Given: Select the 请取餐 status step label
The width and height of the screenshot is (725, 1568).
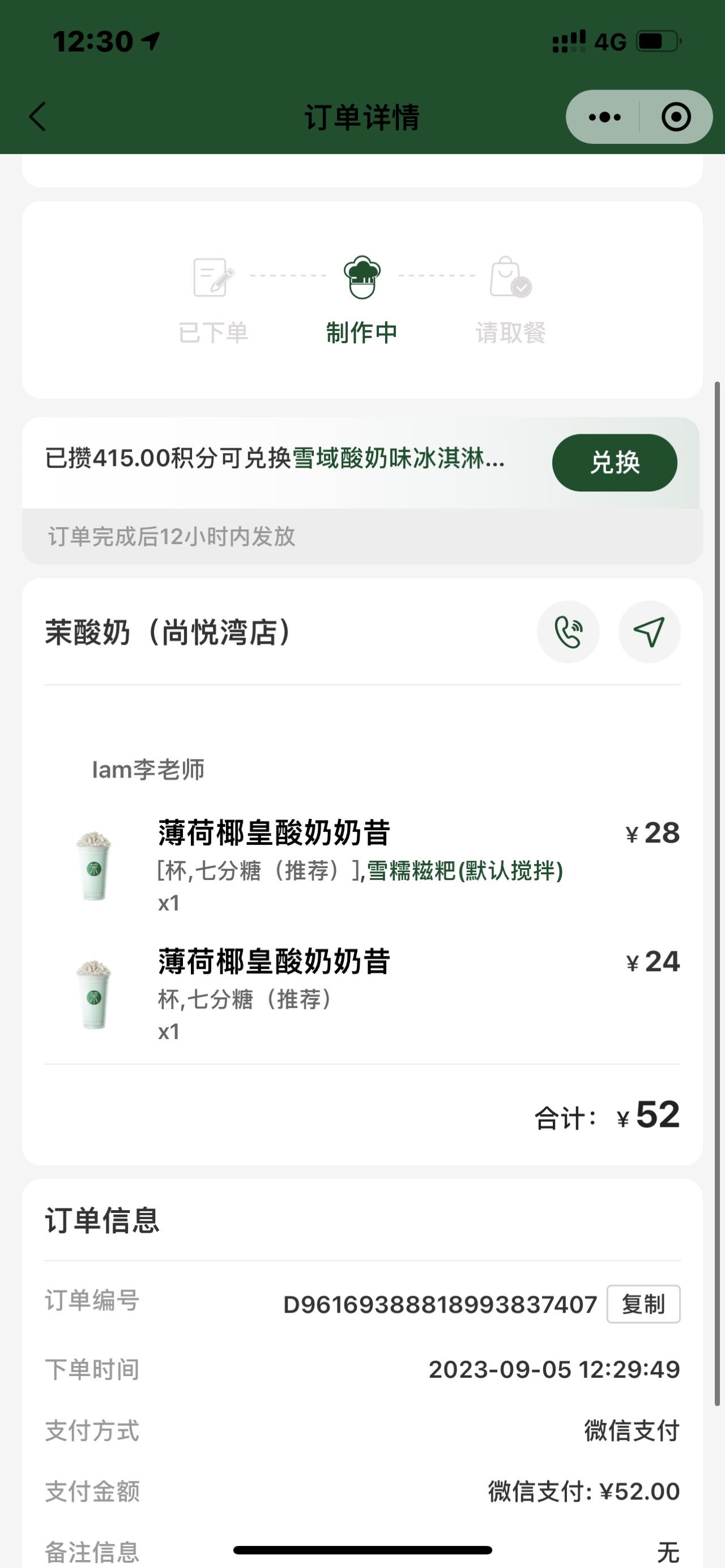Looking at the screenshot, I should pyautogui.click(x=510, y=333).
